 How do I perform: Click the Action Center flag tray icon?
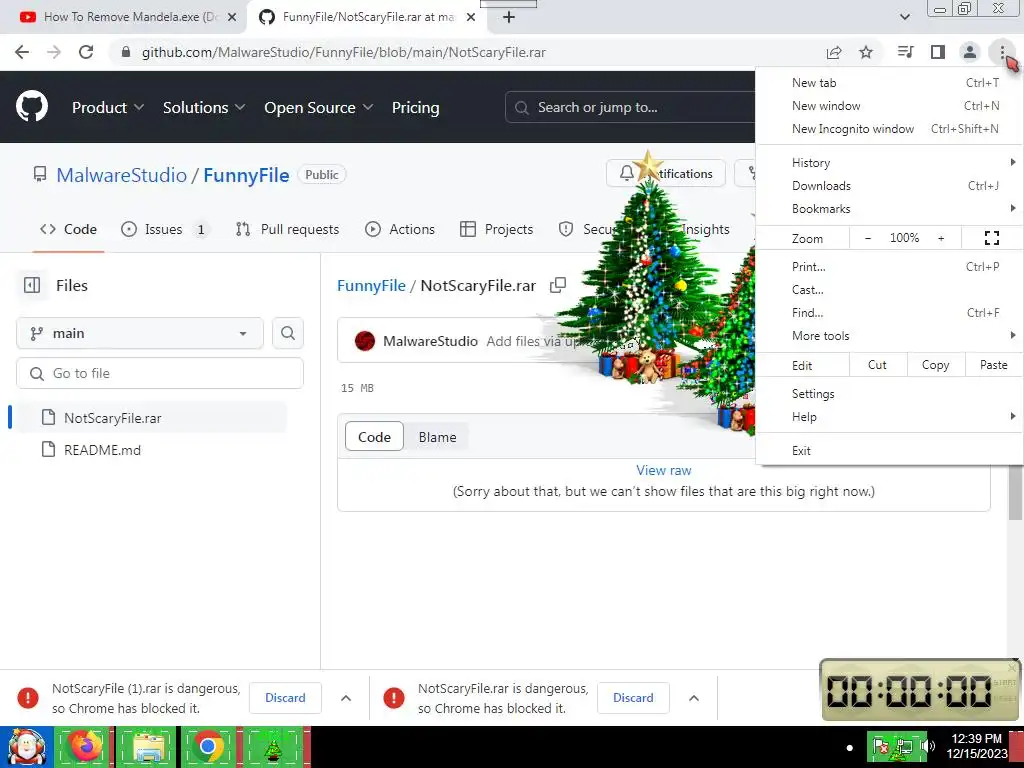(881, 746)
